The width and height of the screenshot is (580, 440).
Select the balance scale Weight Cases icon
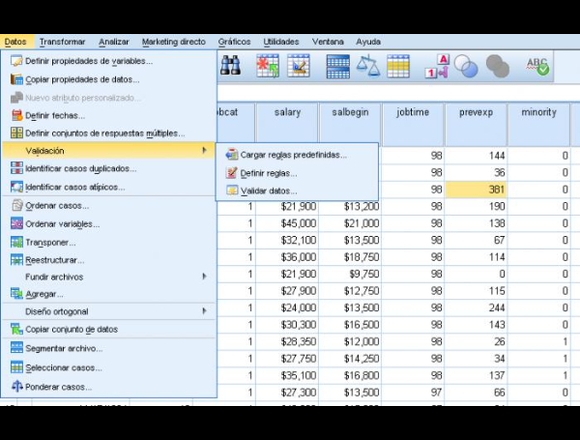click(368, 66)
